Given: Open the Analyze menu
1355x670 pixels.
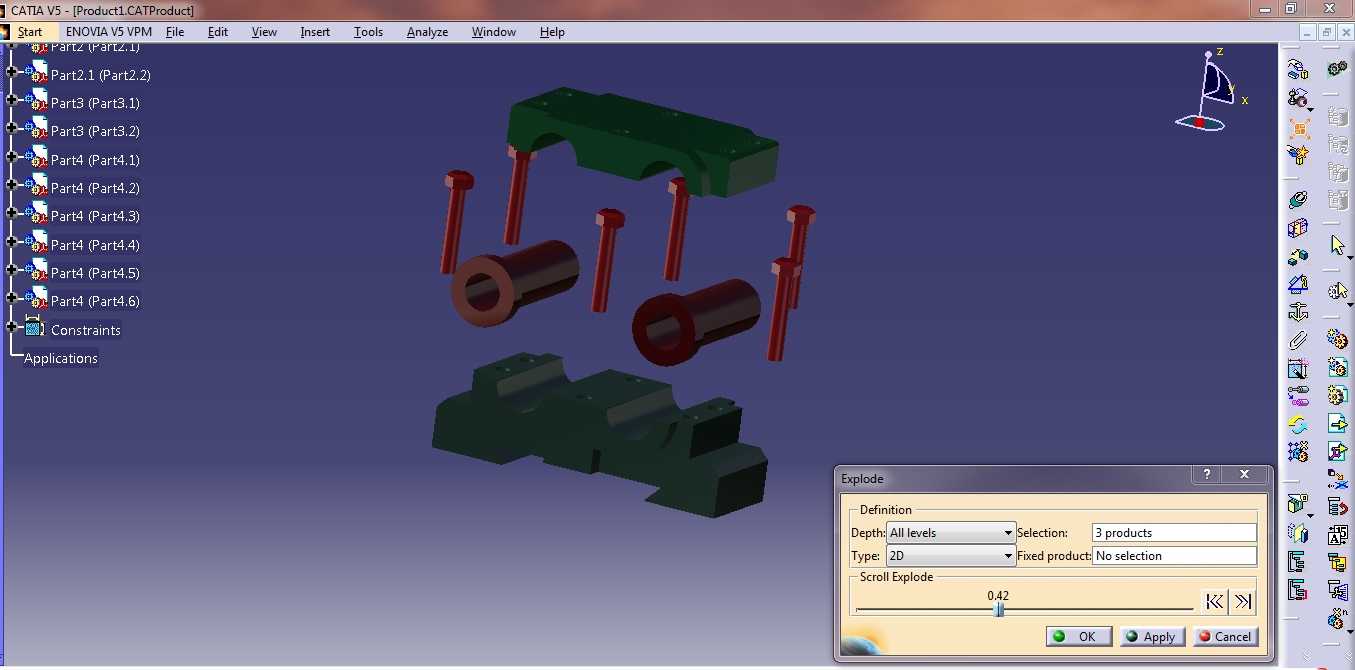Looking at the screenshot, I should coord(427,32).
